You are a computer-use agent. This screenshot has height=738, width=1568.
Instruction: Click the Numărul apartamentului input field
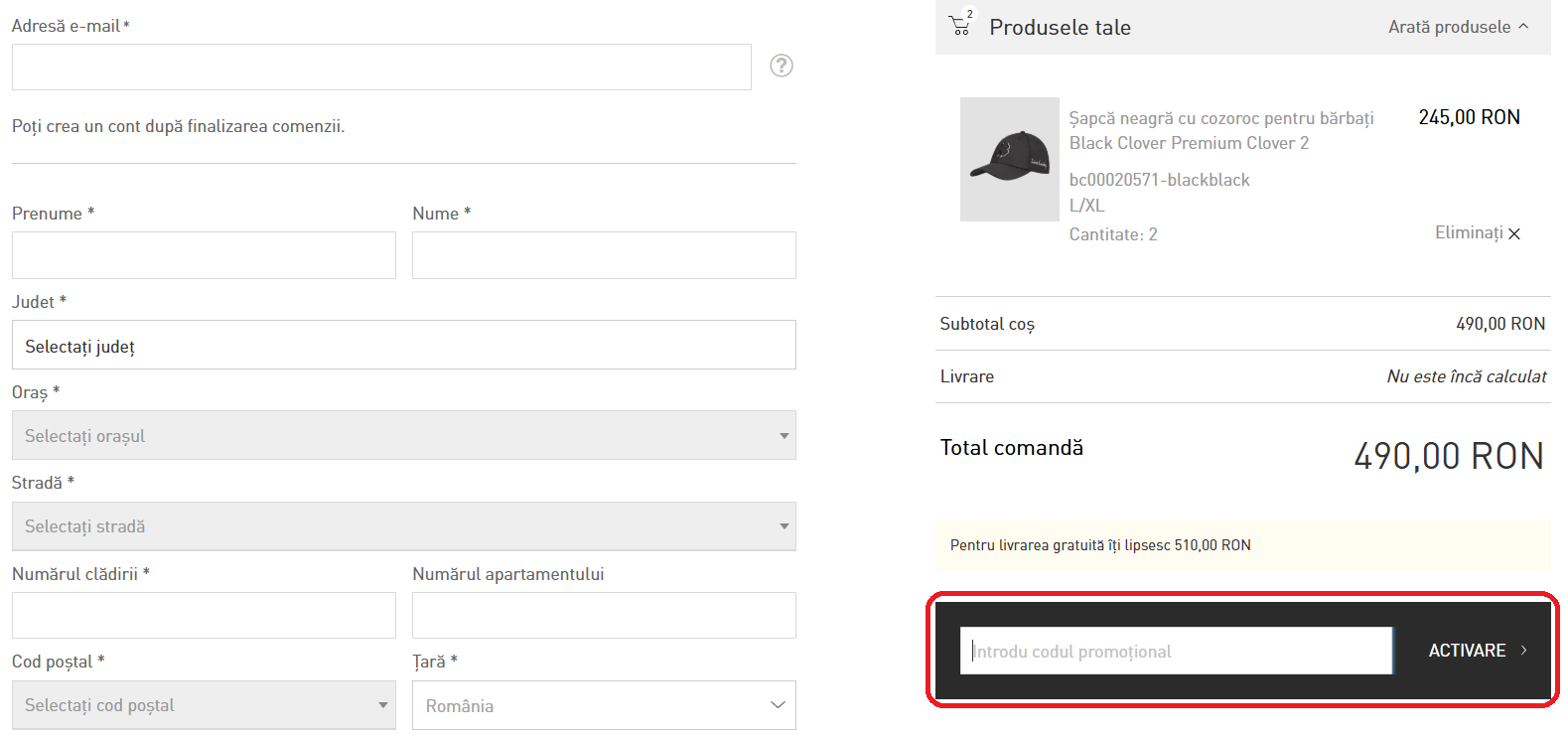pos(604,616)
